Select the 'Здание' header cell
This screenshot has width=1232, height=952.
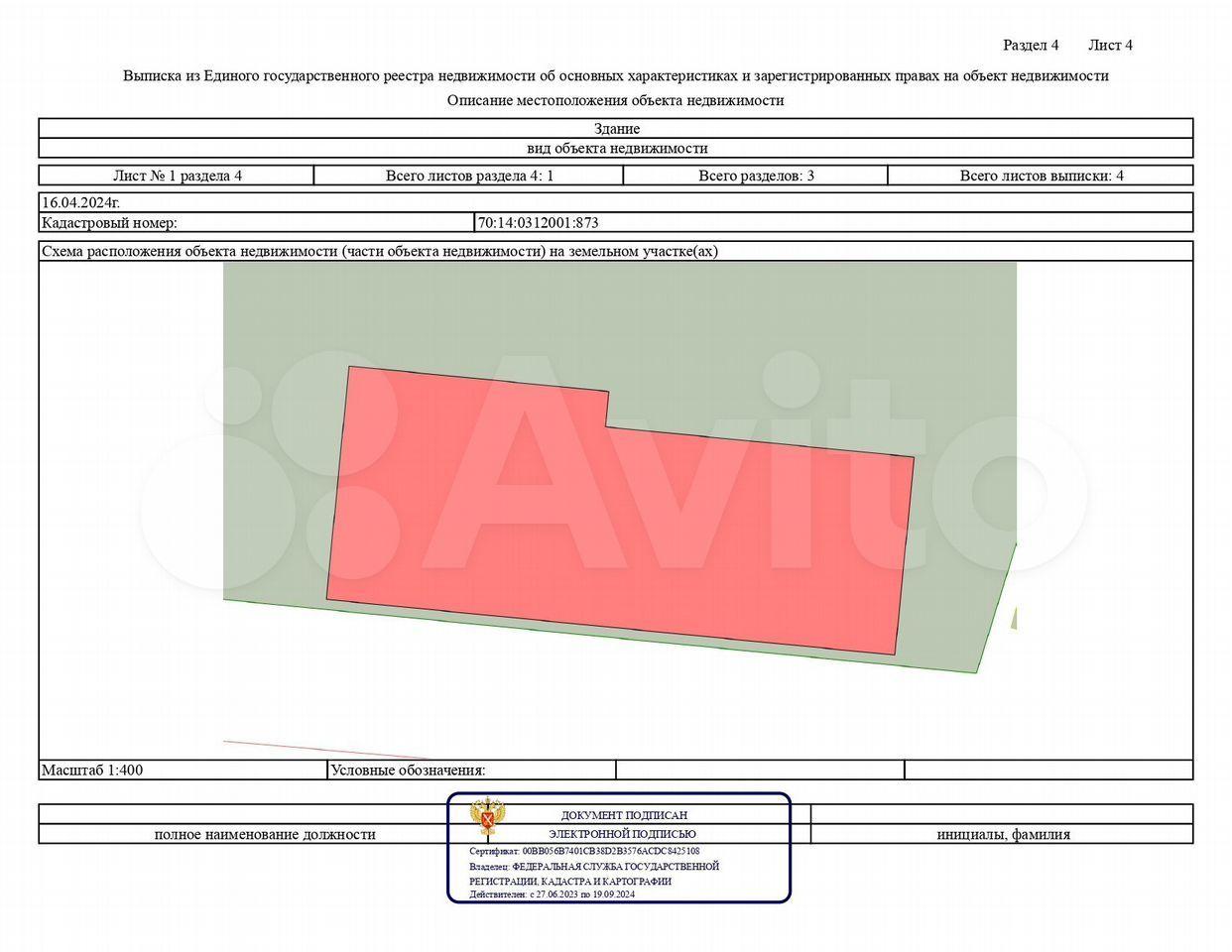[616, 129]
